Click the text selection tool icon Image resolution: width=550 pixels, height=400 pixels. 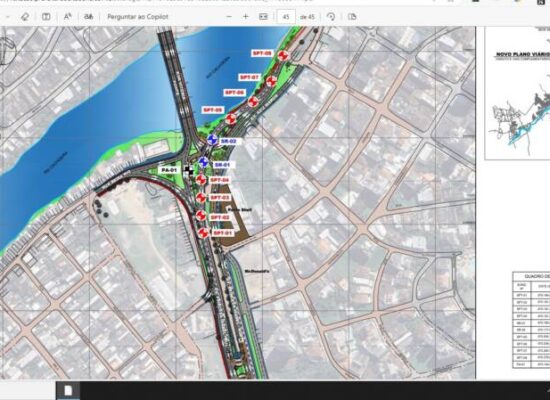click(x=46, y=16)
